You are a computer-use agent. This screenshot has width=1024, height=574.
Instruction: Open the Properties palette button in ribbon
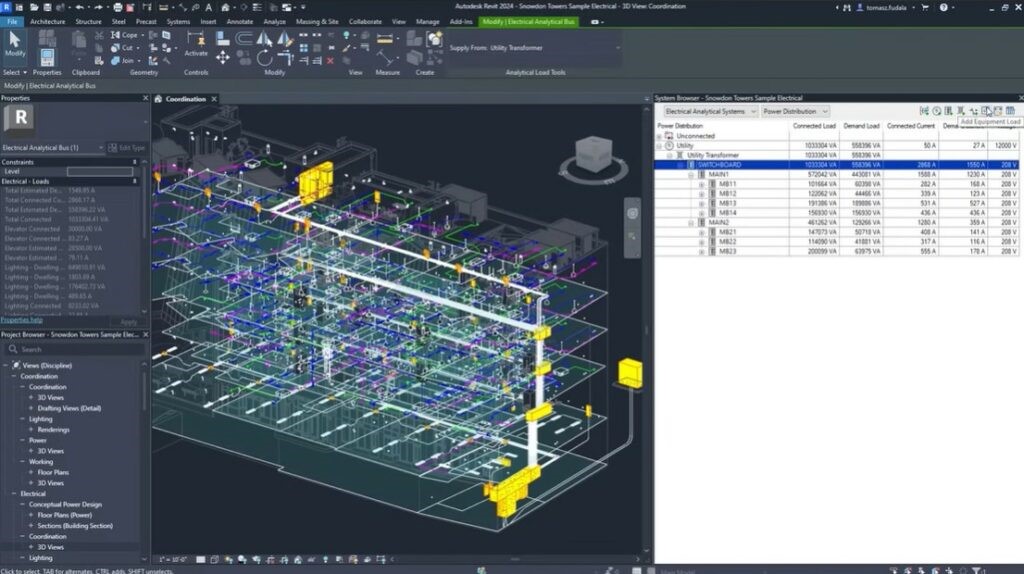pyautogui.click(x=47, y=58)
